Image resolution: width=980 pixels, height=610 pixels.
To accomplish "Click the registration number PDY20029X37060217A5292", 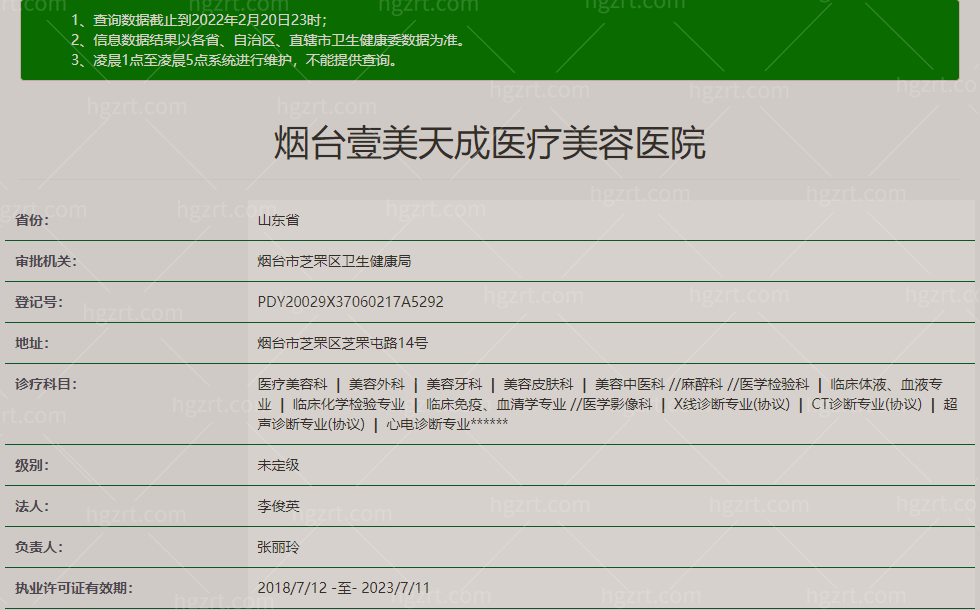I will click(351, 302).
